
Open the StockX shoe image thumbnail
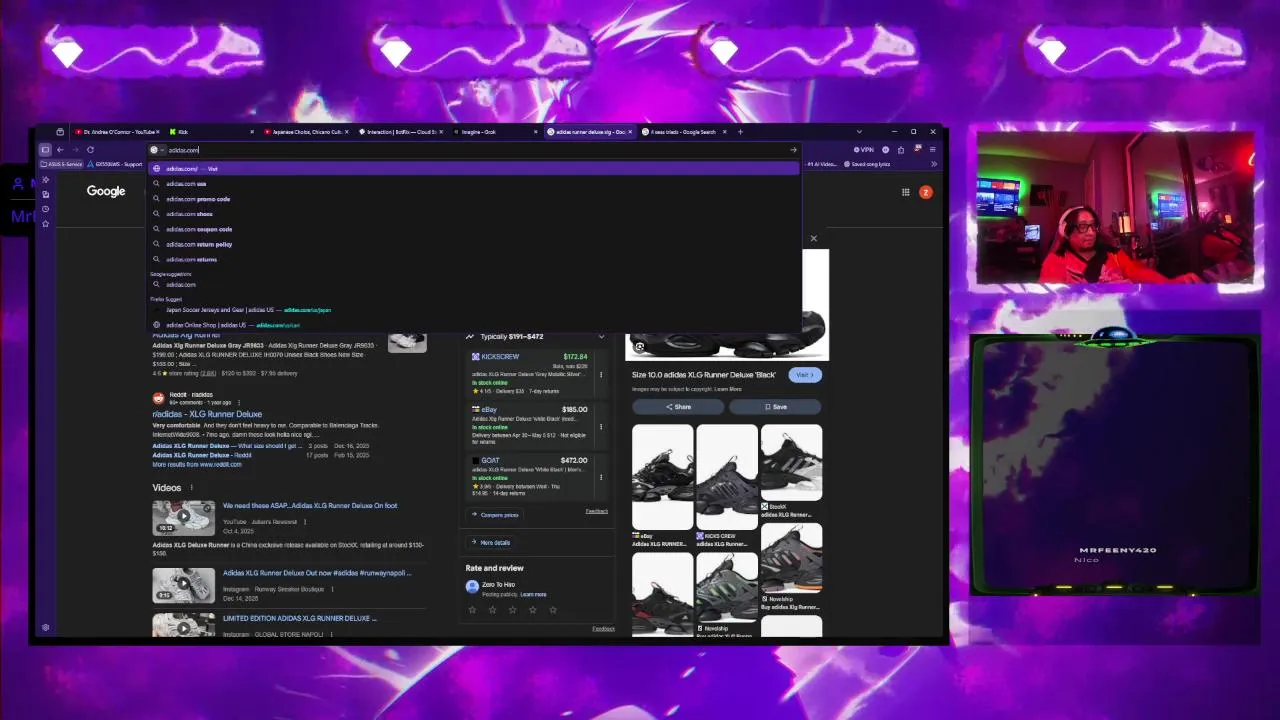click(x=791, y=462)
